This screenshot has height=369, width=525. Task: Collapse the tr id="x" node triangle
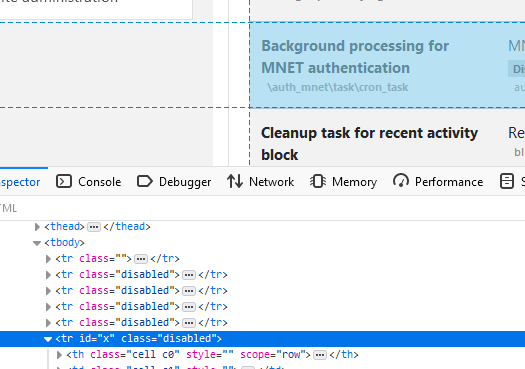click(48, 339)
